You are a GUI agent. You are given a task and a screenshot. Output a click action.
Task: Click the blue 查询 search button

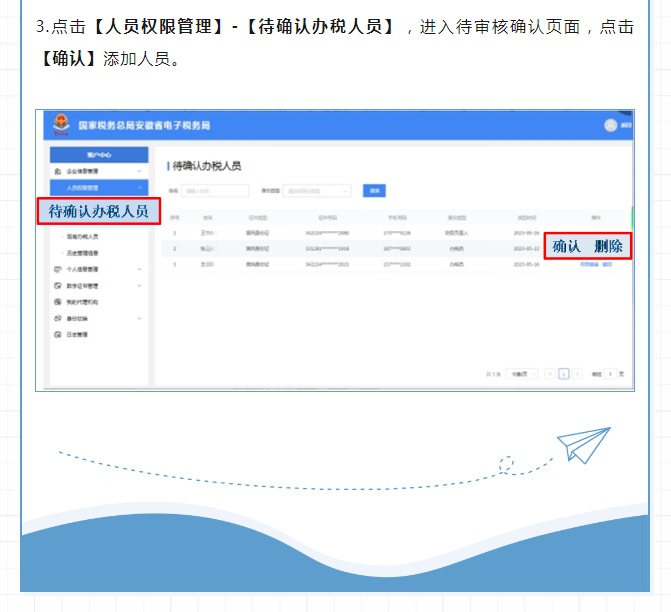coord(374,191)
